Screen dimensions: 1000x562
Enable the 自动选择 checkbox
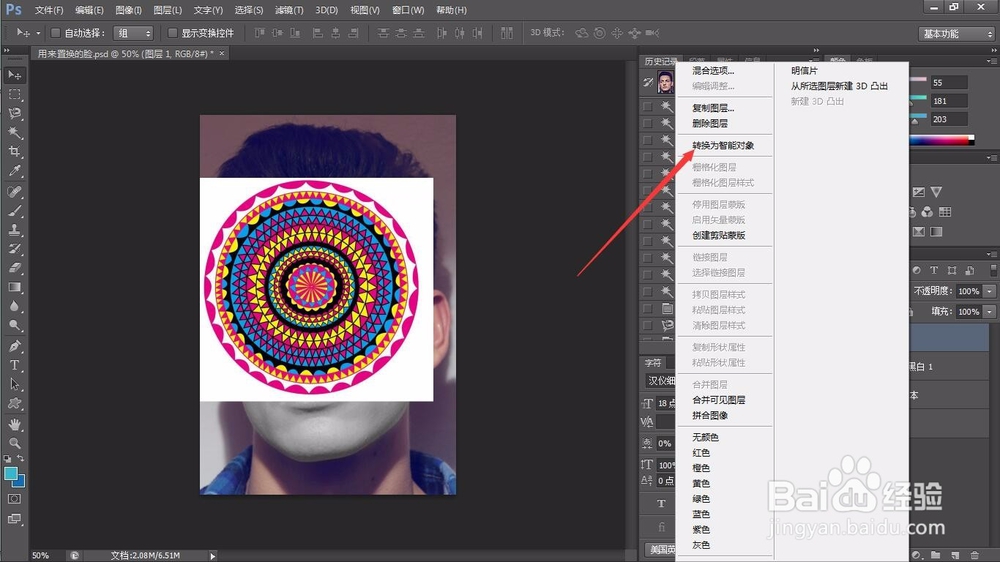coord(55,33)
